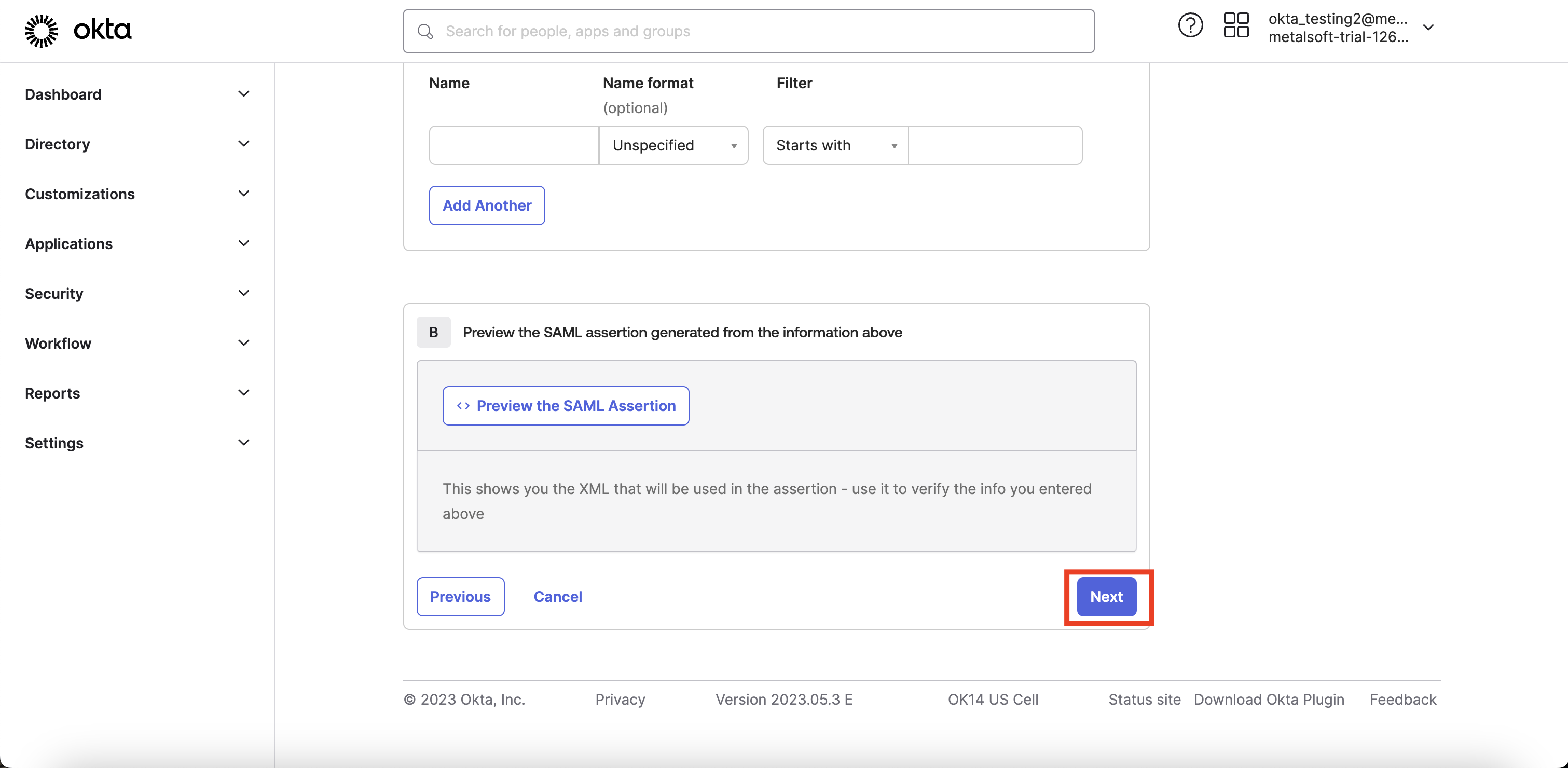Expand the account dropdown chevron
1568x768 pixels.
coord(1428,28)
